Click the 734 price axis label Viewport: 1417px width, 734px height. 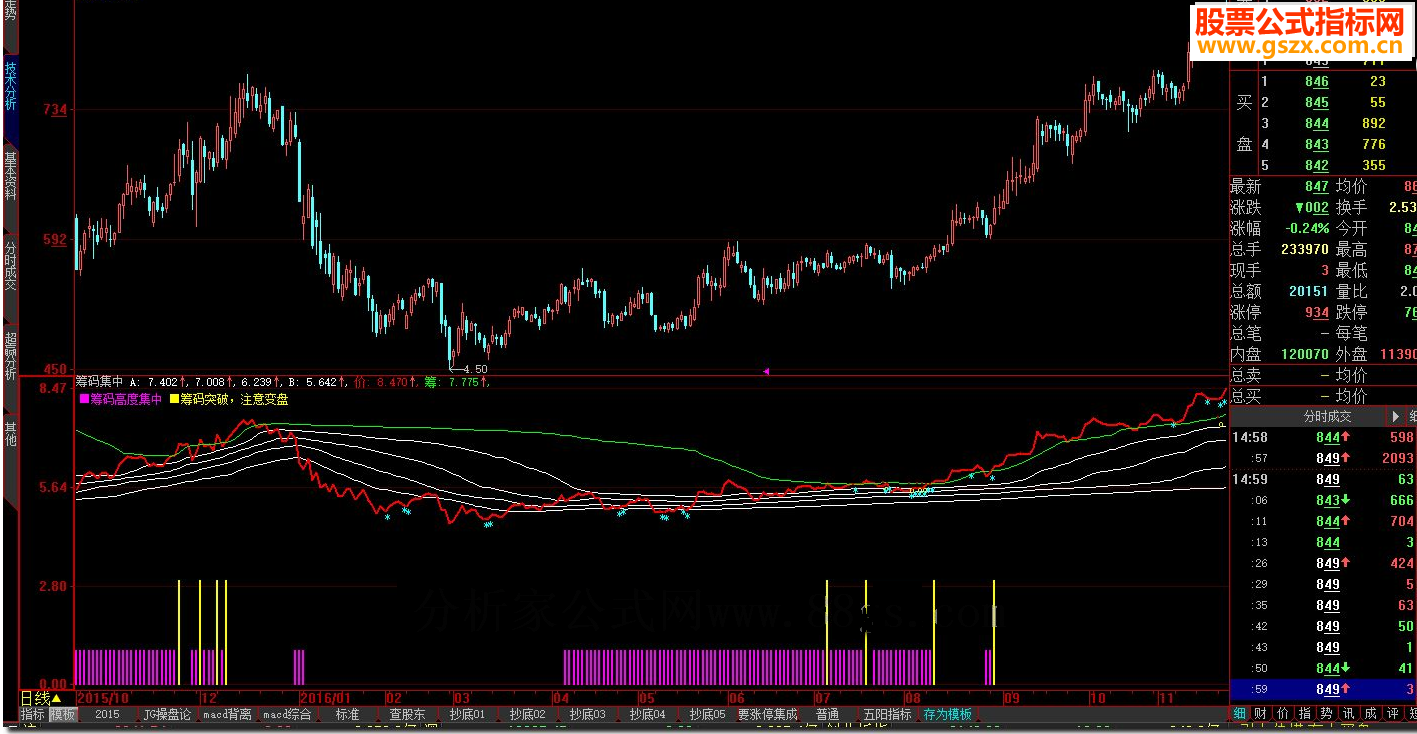tap(55, 110)
